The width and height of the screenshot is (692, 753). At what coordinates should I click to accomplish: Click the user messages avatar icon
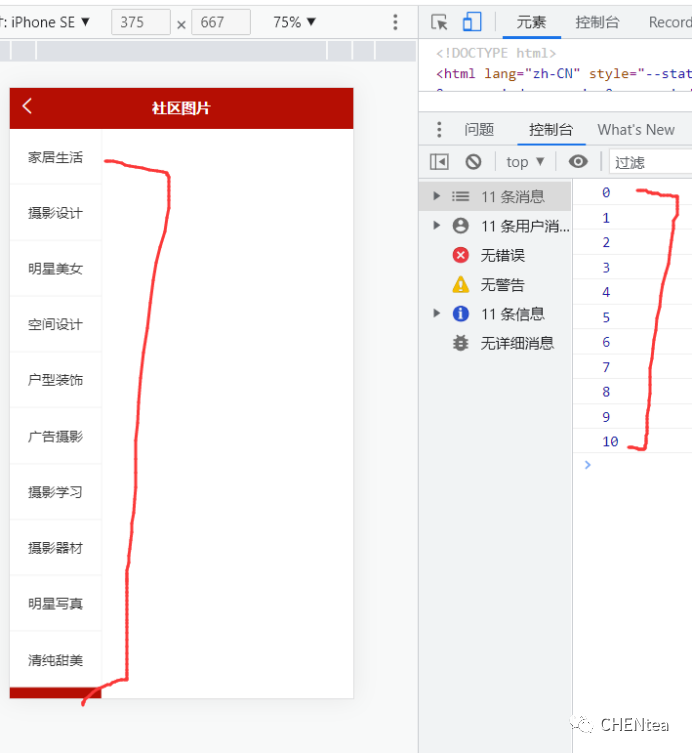461,225
